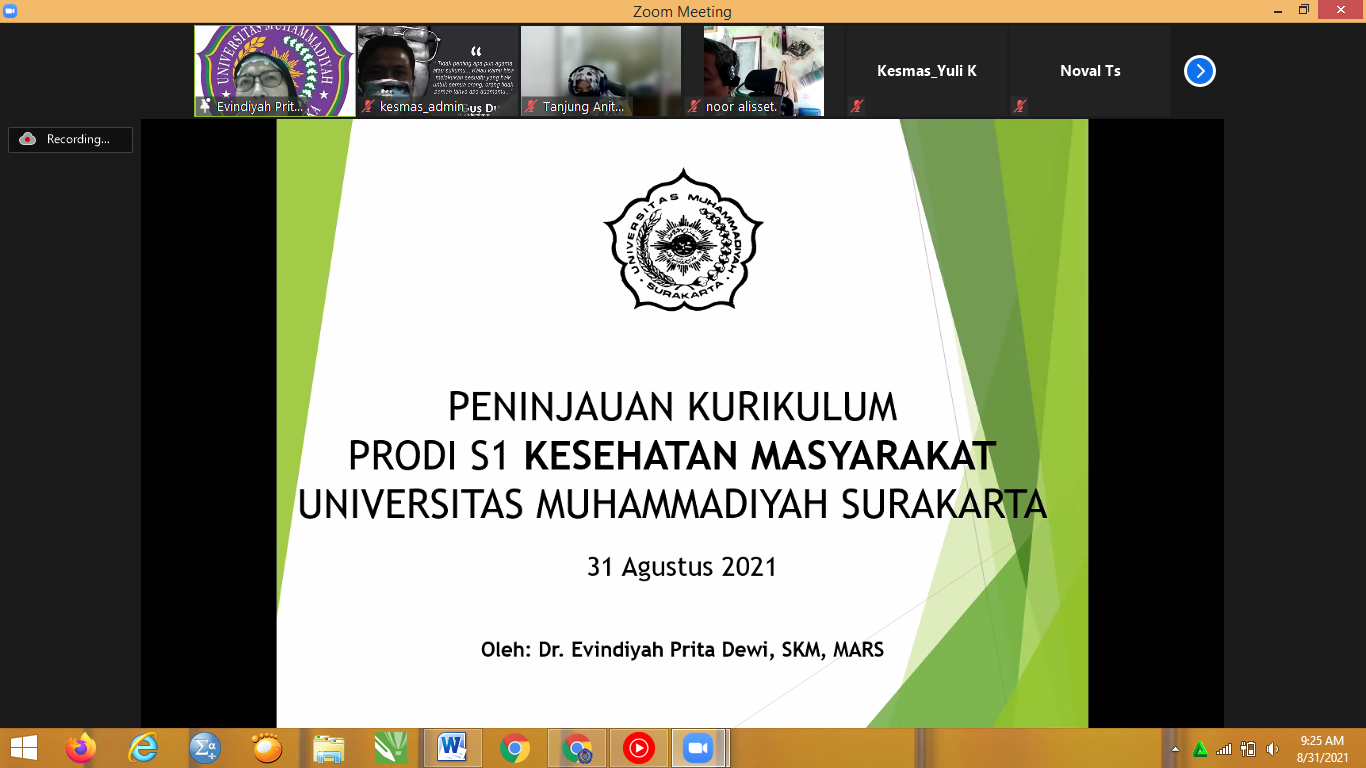Select Kesmas_Yuli K participant tile
The image size is (1366, 768).
pos(927,71)
